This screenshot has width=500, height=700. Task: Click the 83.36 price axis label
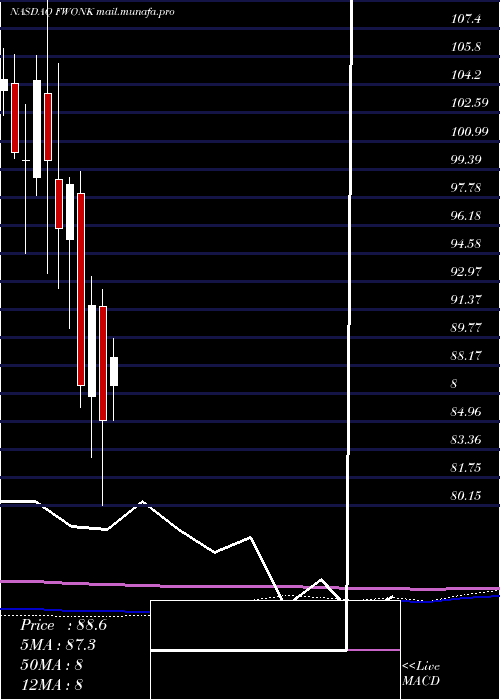(466, 440)
